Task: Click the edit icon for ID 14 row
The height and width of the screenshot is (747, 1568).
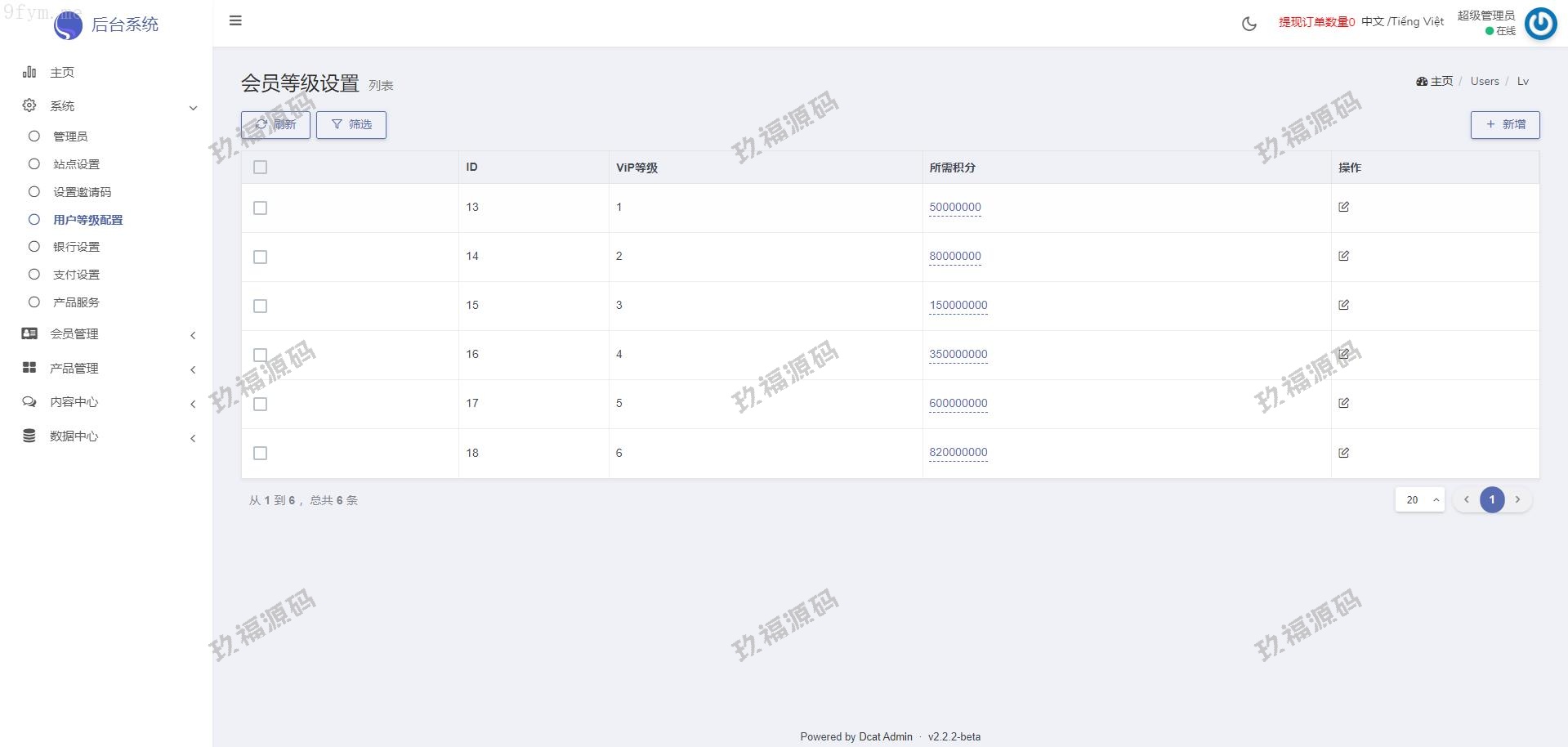Action: point(1343,256)
